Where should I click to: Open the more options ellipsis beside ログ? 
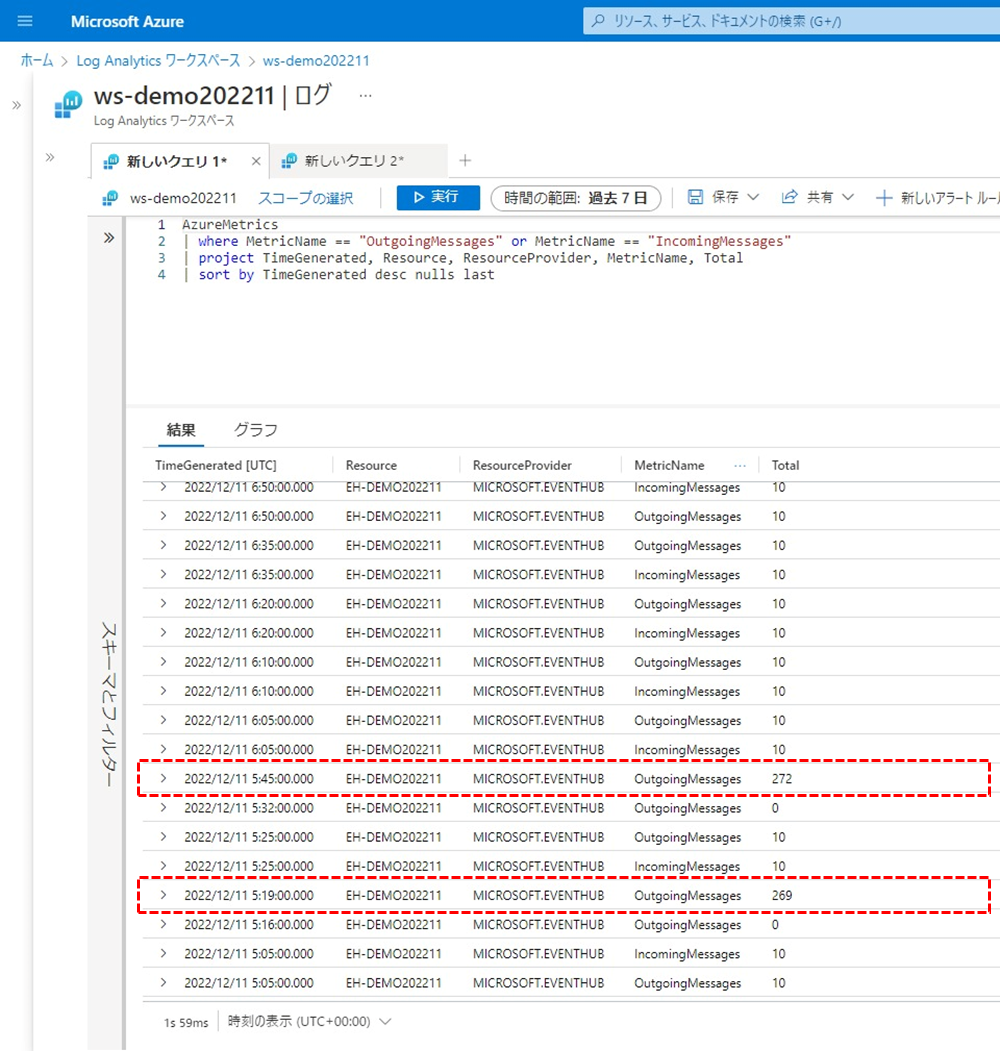click(x=365, y=96)
